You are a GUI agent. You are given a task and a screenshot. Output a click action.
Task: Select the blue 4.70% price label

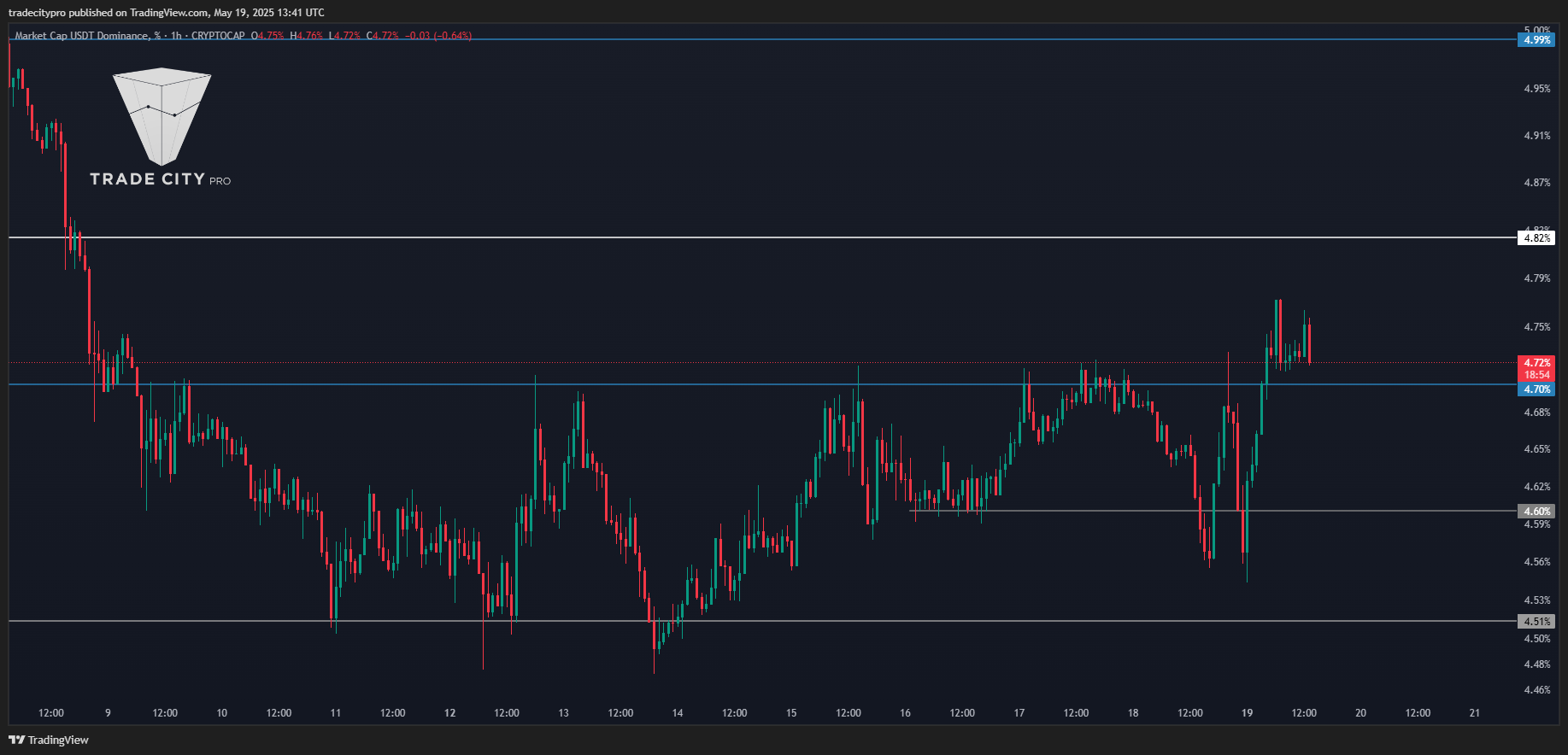[1536, 389]
